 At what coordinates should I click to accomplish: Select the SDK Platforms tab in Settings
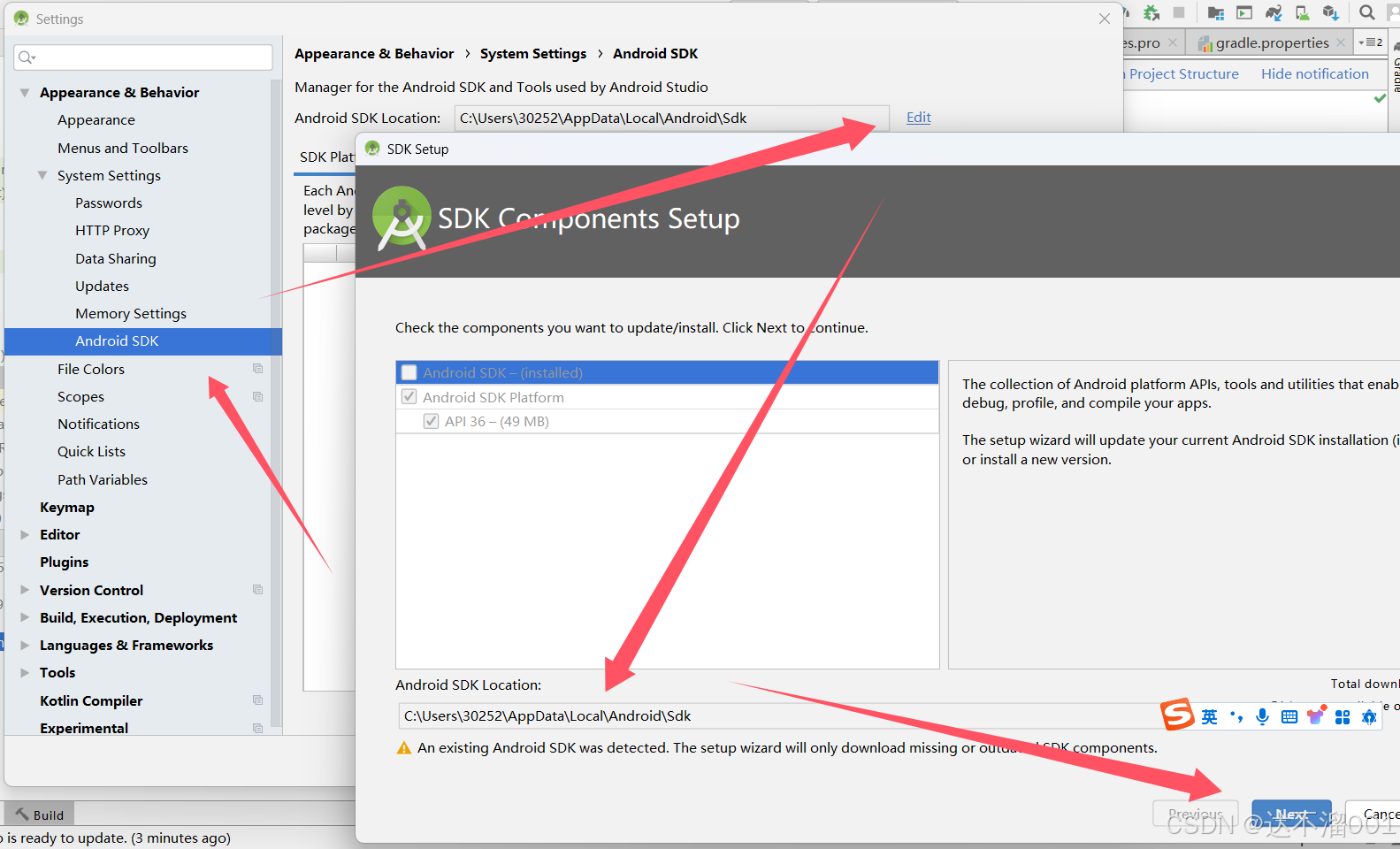point(325,157)
